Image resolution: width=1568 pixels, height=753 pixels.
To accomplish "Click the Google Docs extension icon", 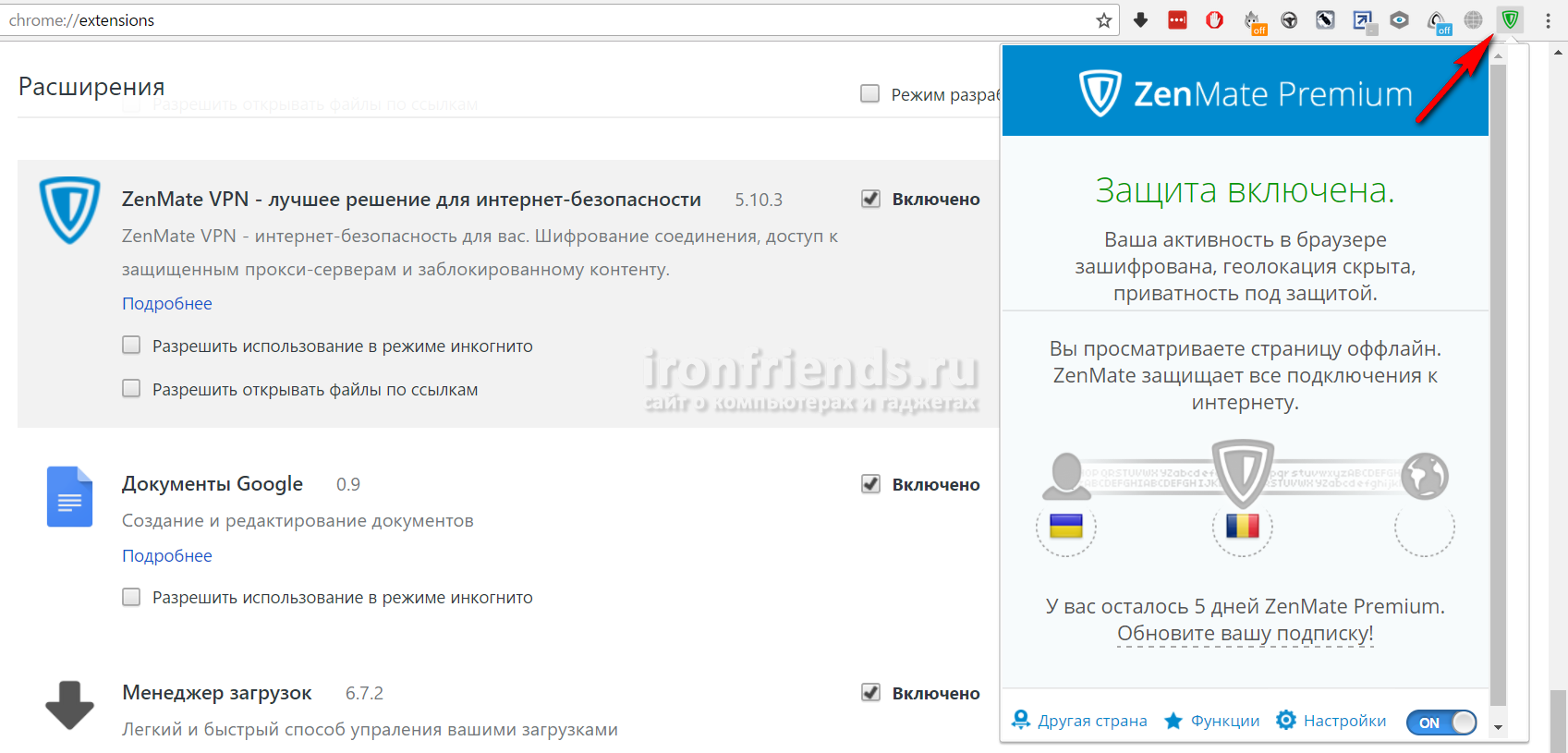I will coord(69,496).
